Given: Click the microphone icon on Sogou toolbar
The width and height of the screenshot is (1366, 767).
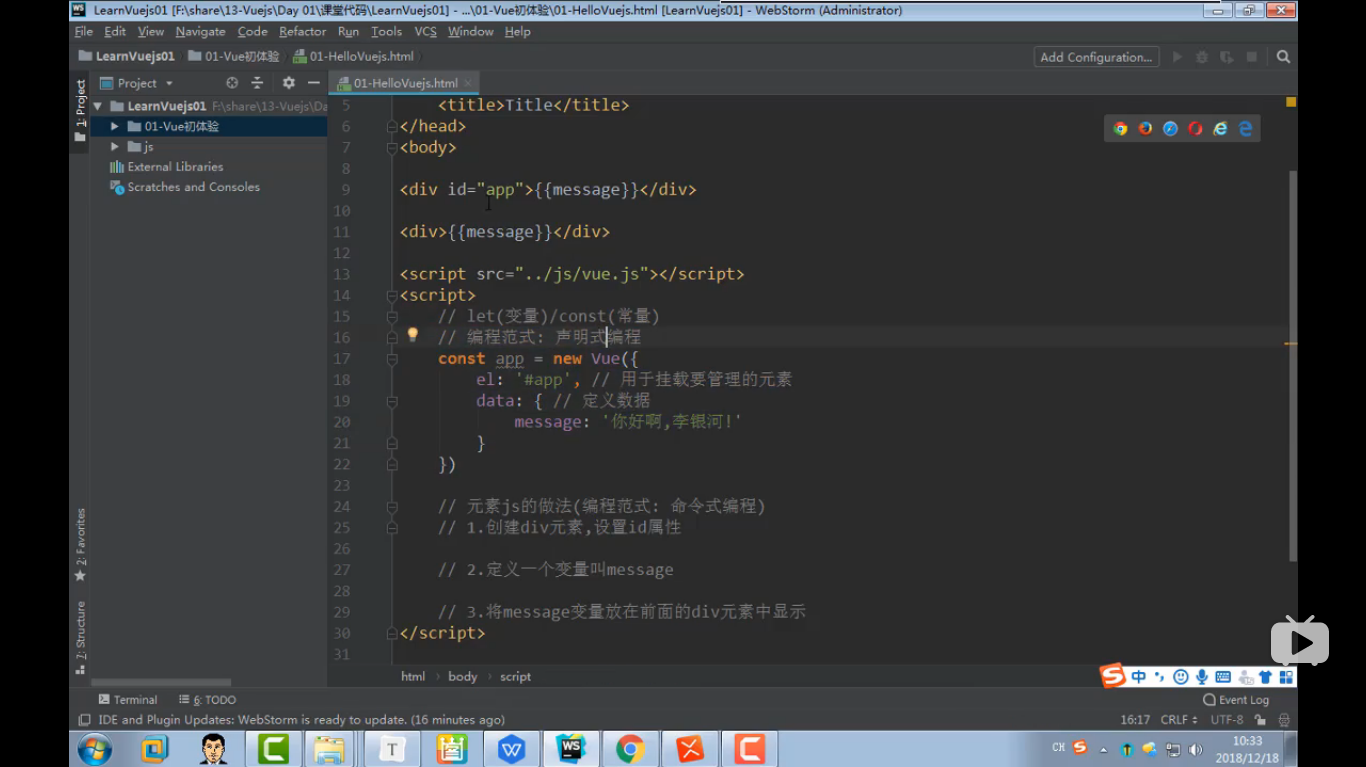Looking at the screenshot, I should click(1202, 677).
